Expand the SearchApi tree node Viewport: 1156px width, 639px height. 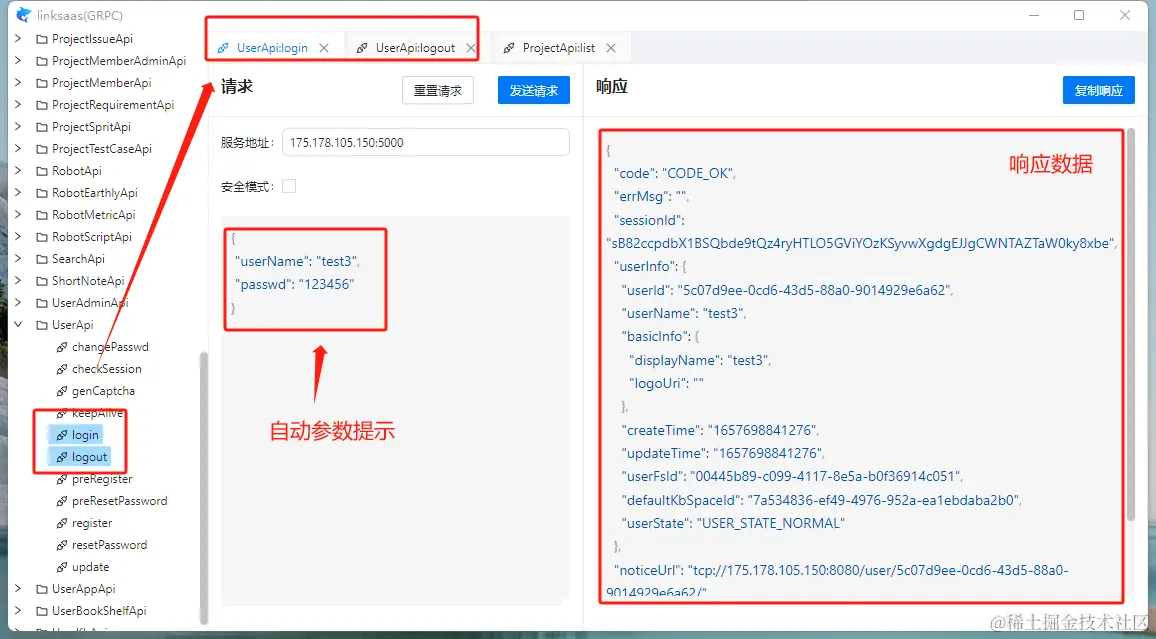(18, 258)
